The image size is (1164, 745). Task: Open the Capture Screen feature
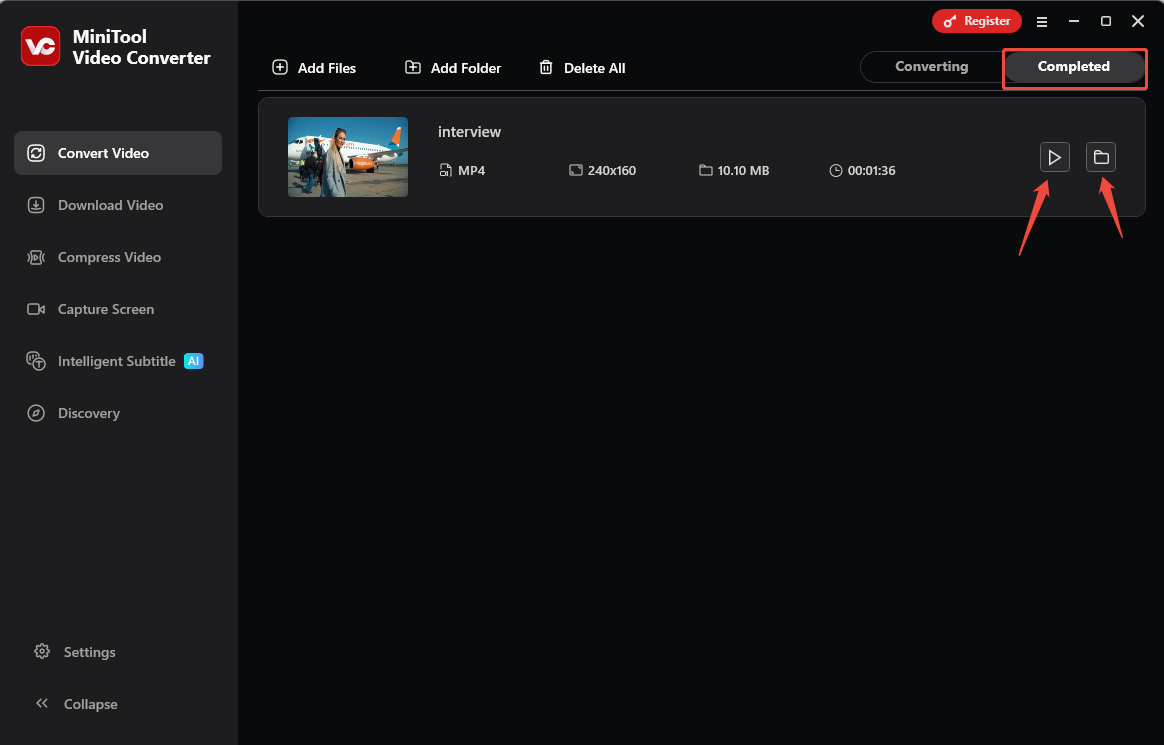tap(36, 309)
